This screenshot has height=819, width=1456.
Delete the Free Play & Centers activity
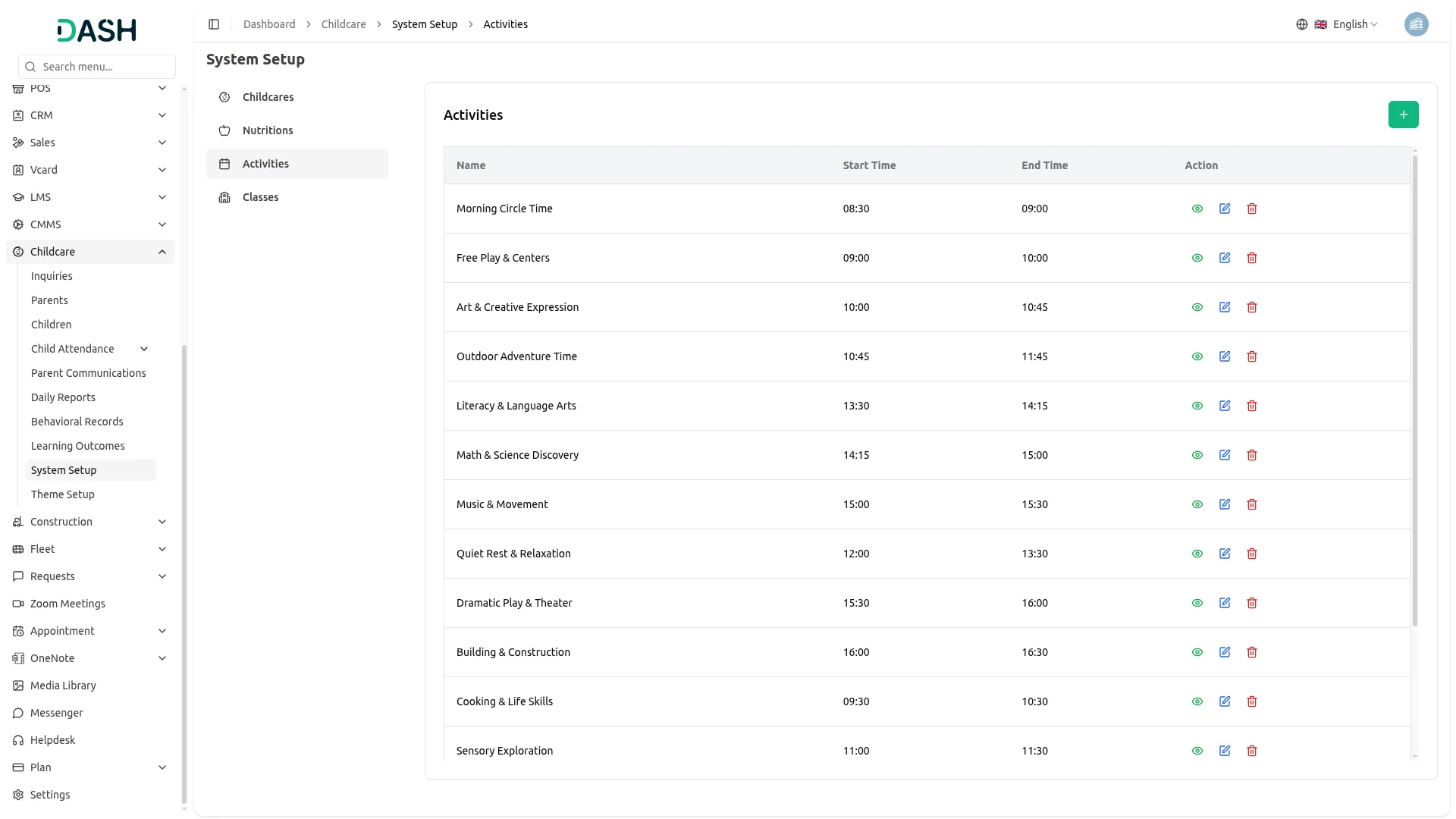pos(1251,258)
